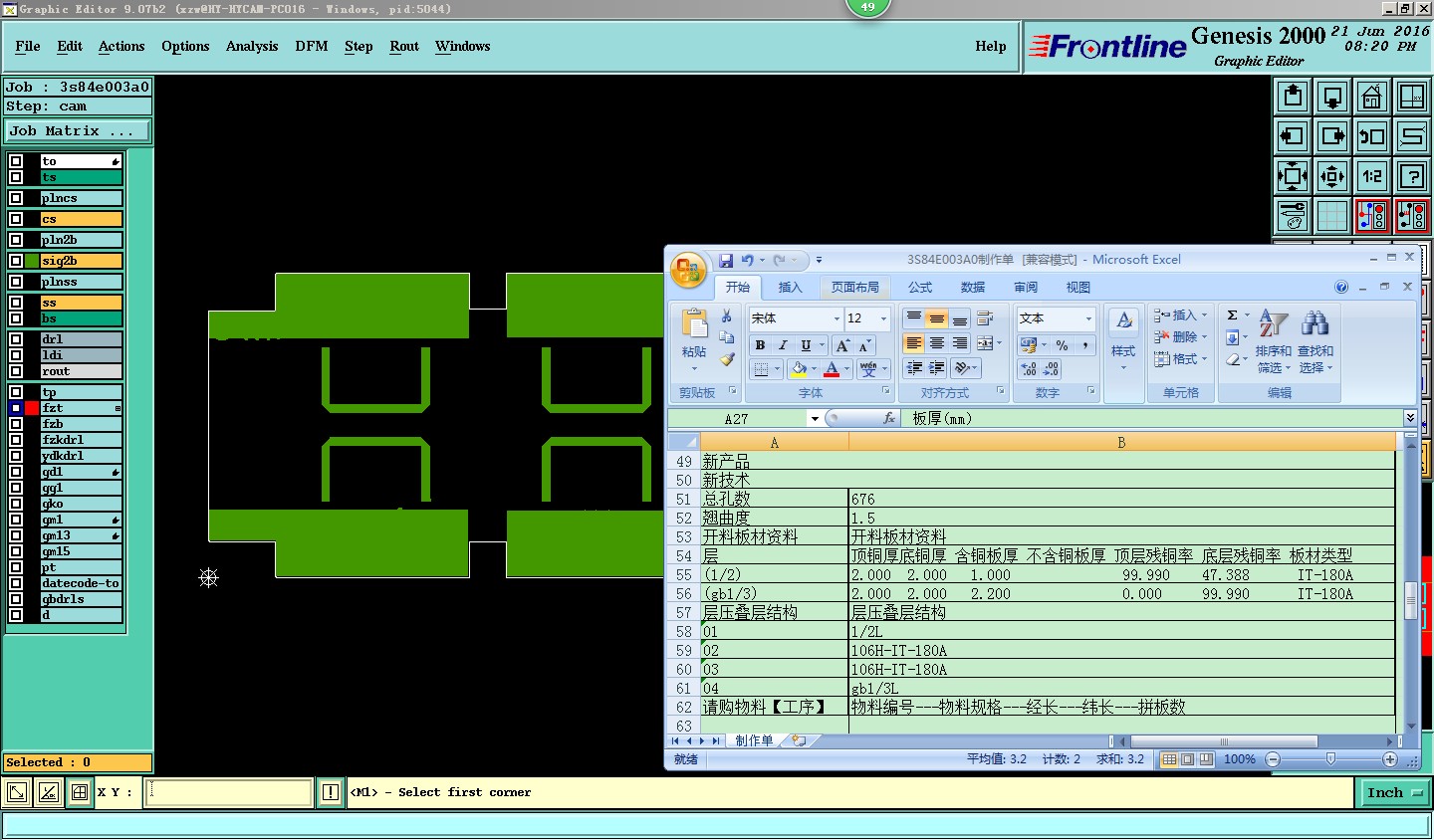
Task: Click the grid display icon
Action: (1332, 216)
